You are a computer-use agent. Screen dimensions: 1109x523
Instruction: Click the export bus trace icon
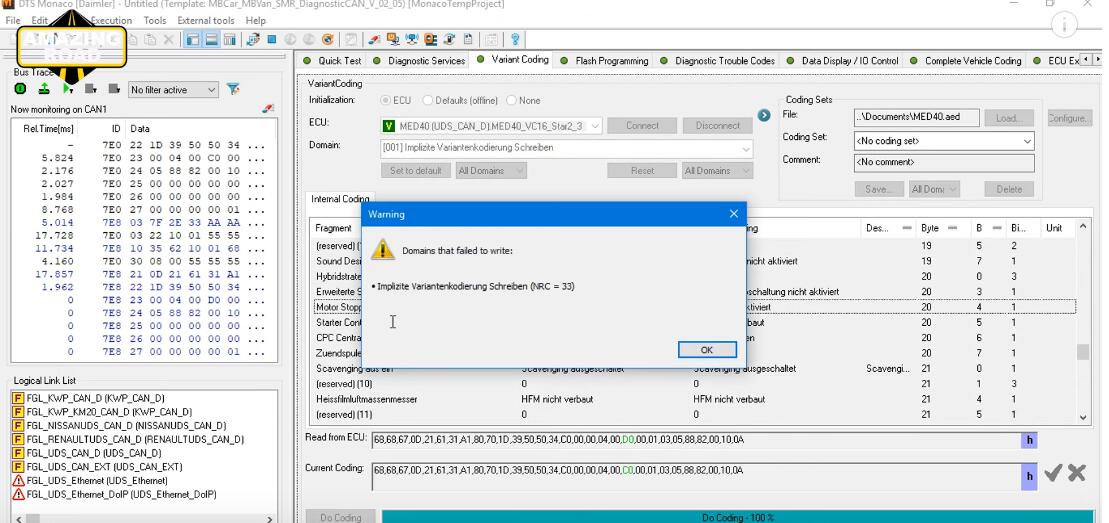[44, 89]
